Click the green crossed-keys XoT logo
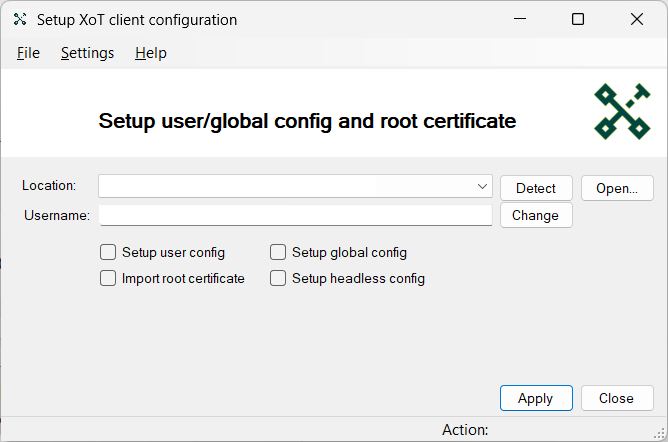The width and height of the screenshot is (668, 442). pyautogui.click(x=622, y=112)
